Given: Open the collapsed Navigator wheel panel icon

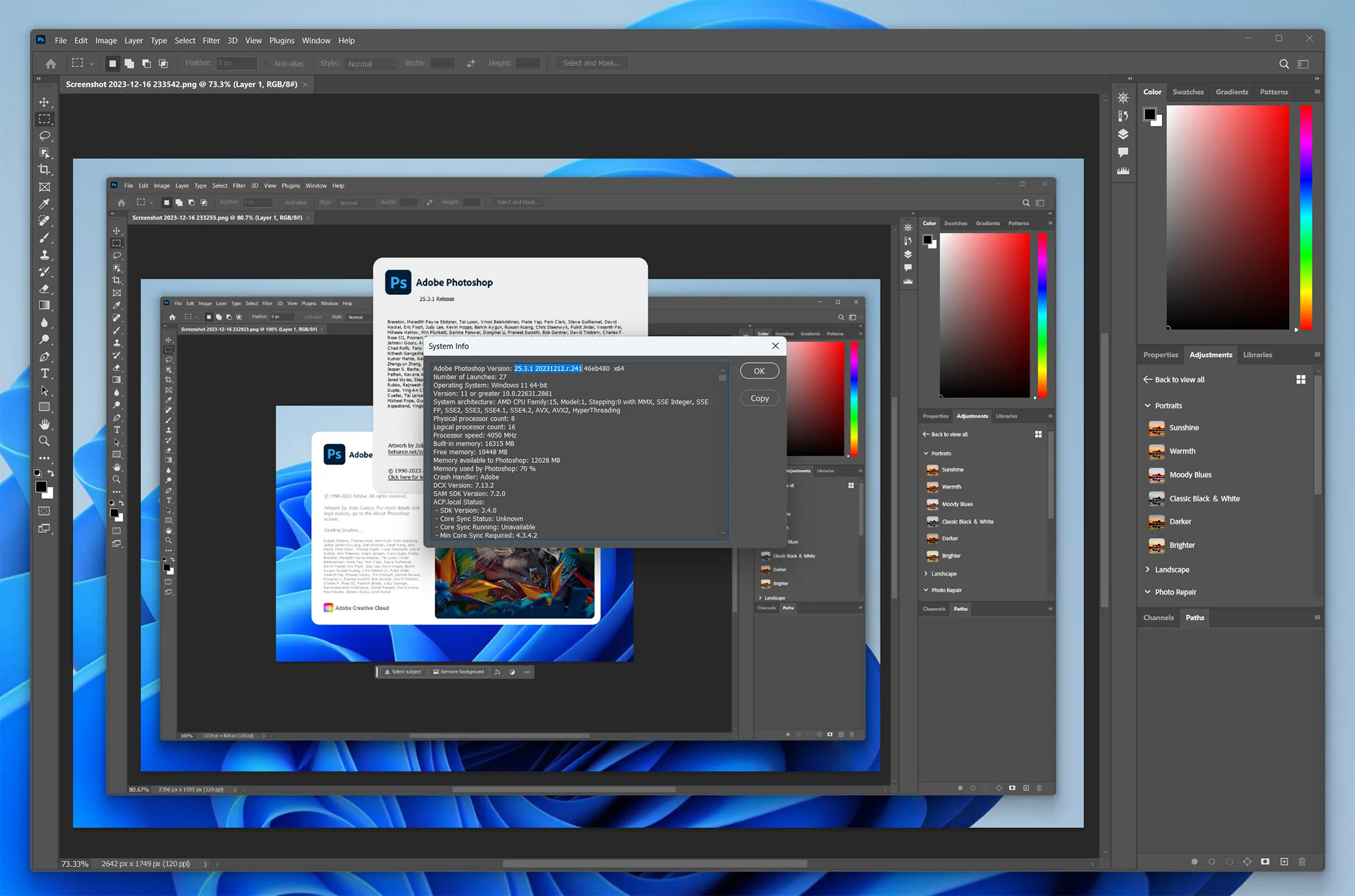Looking at the screenshot, I should point(1123,98).
